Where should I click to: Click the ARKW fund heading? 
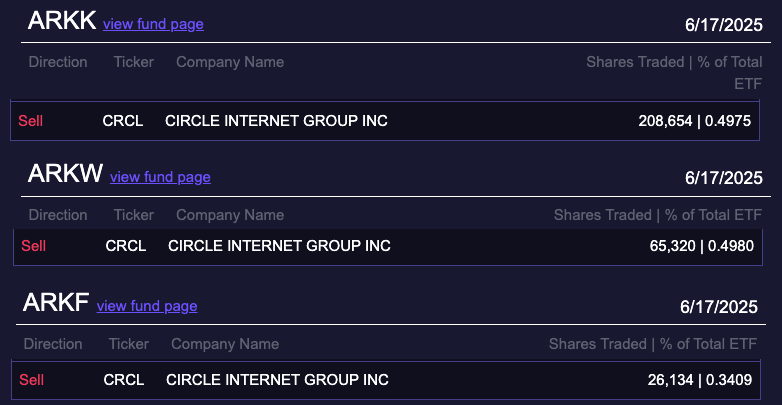pos(65,174)
